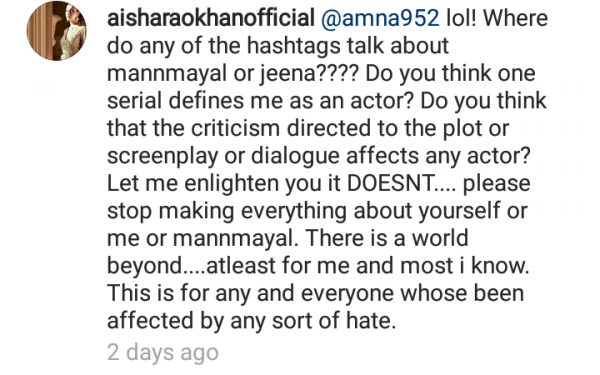Click the word 'everything' in the comment
600x375 pixels.
point(293,211)
